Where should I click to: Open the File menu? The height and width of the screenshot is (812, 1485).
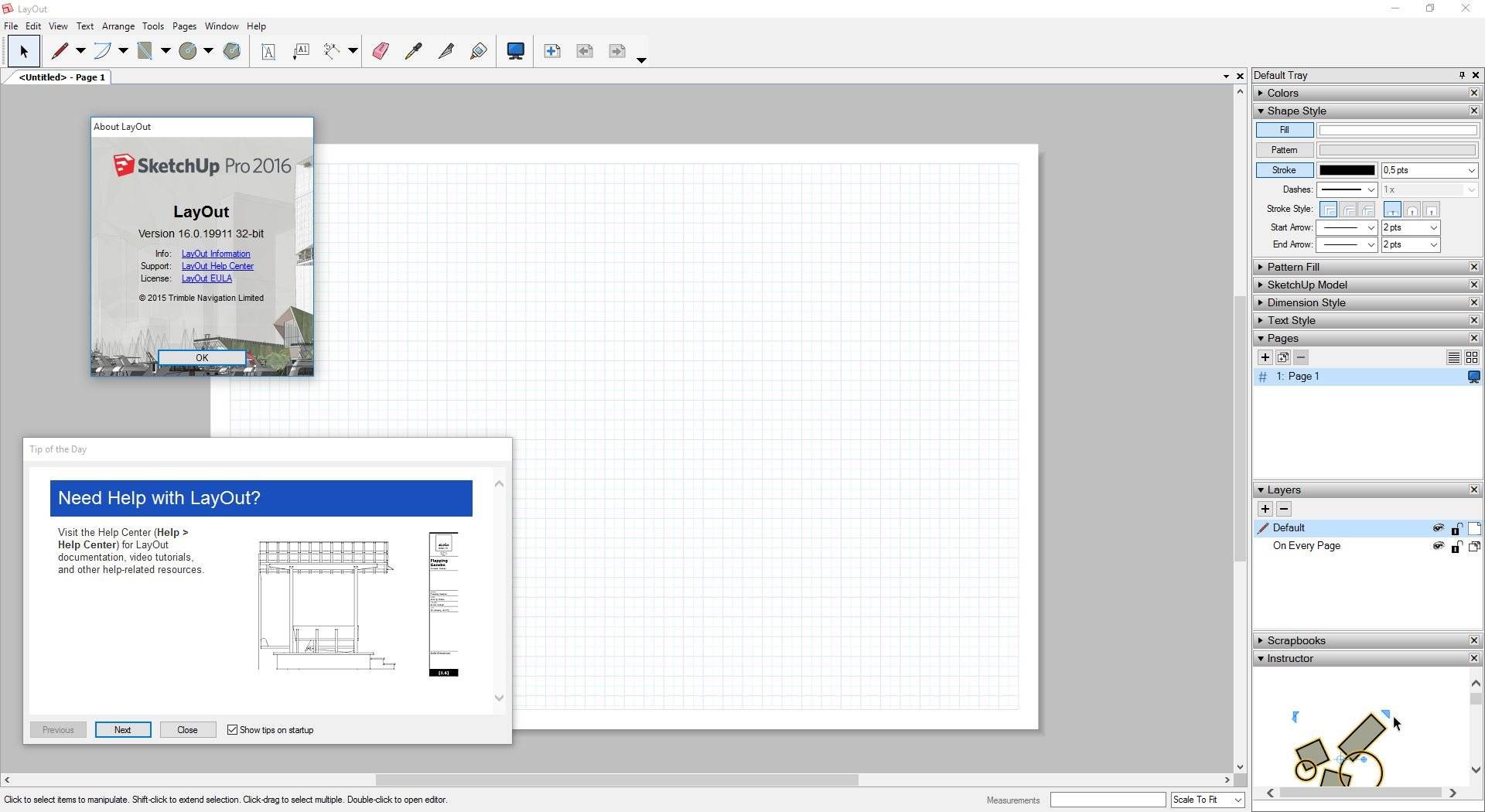(11, 26)
